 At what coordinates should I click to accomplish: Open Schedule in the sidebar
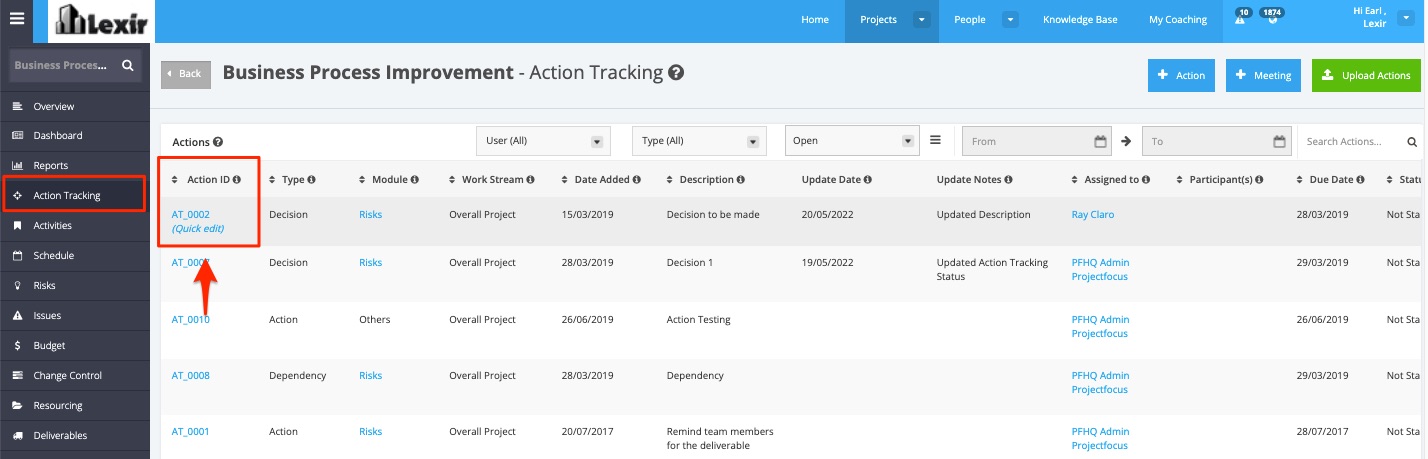(75, 255)
